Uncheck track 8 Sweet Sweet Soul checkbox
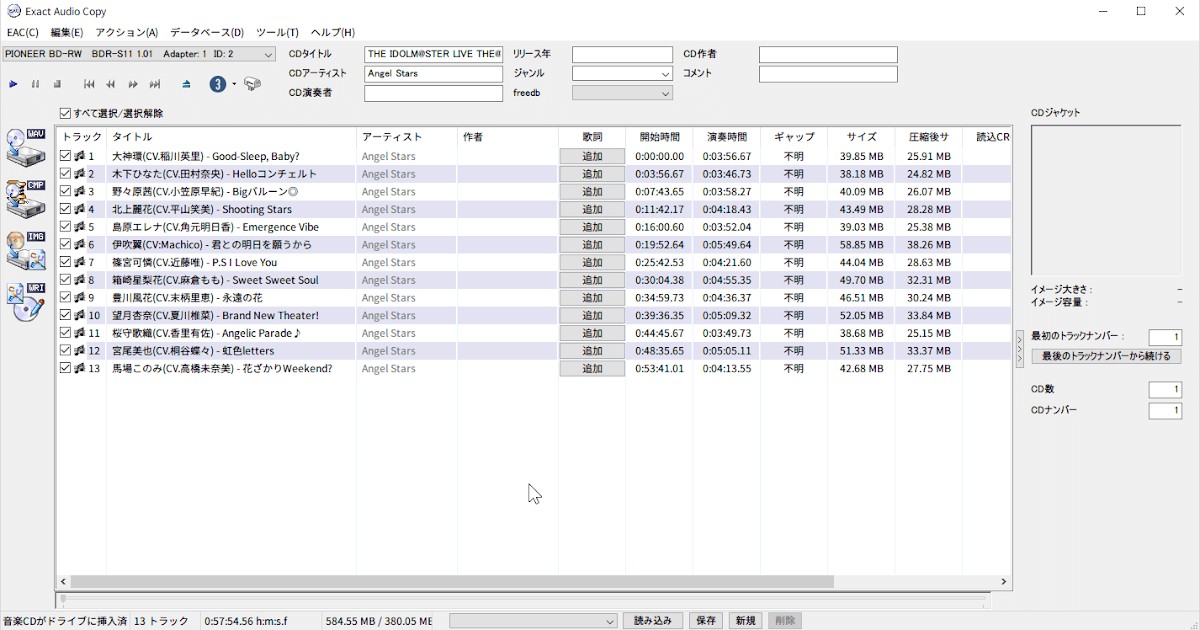1200x630 pixels. point(66,280)
